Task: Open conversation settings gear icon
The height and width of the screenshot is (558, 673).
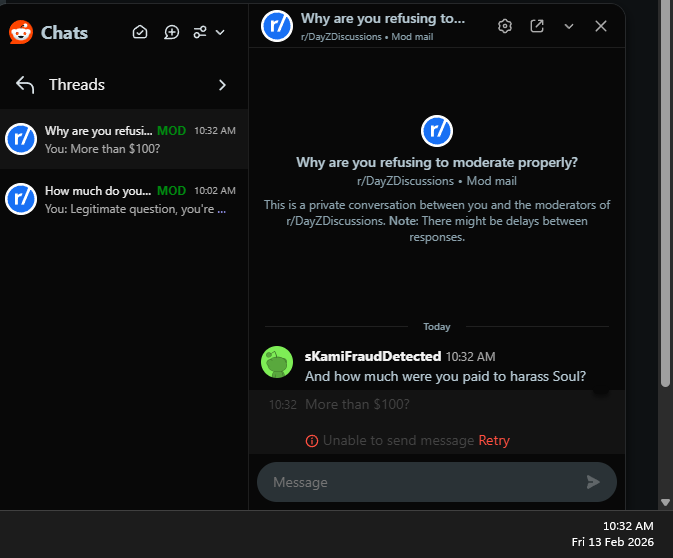Action: (x=505, y=26)
